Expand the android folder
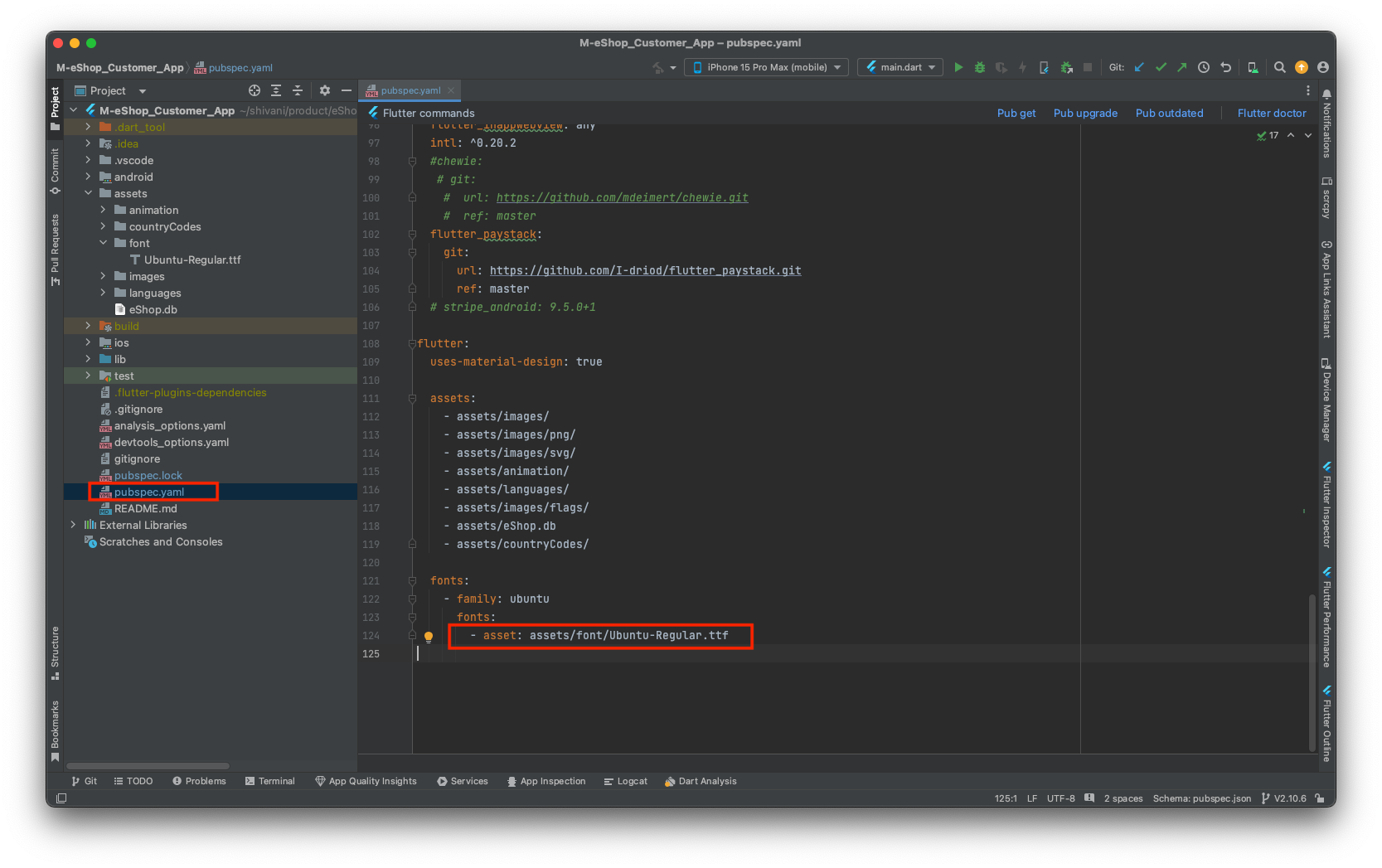1382x868 pixels. pyautogui.click(x=88, y=177)
